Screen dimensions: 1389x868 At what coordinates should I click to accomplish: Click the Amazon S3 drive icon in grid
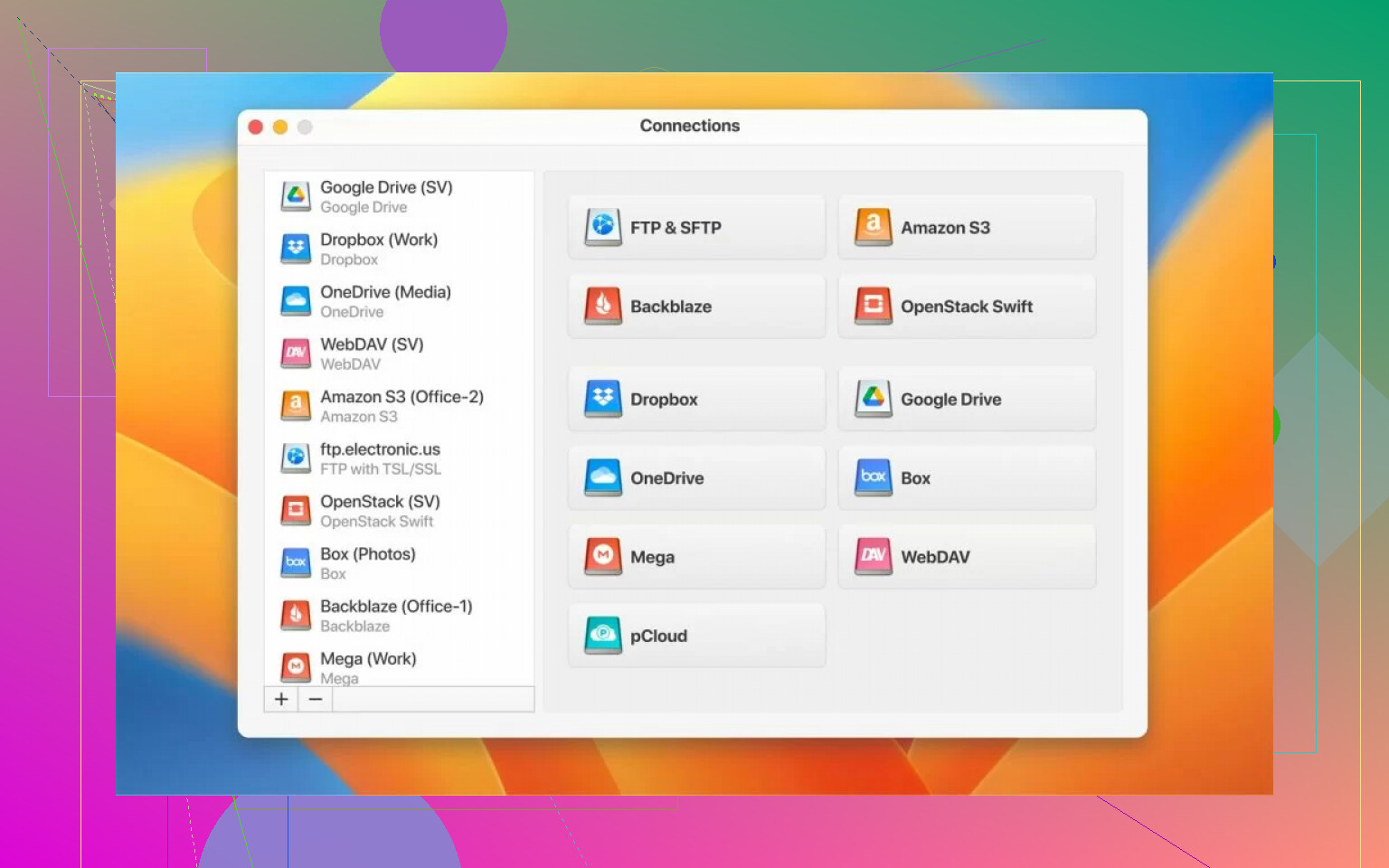pyautogui.click(x=874, y=227)
